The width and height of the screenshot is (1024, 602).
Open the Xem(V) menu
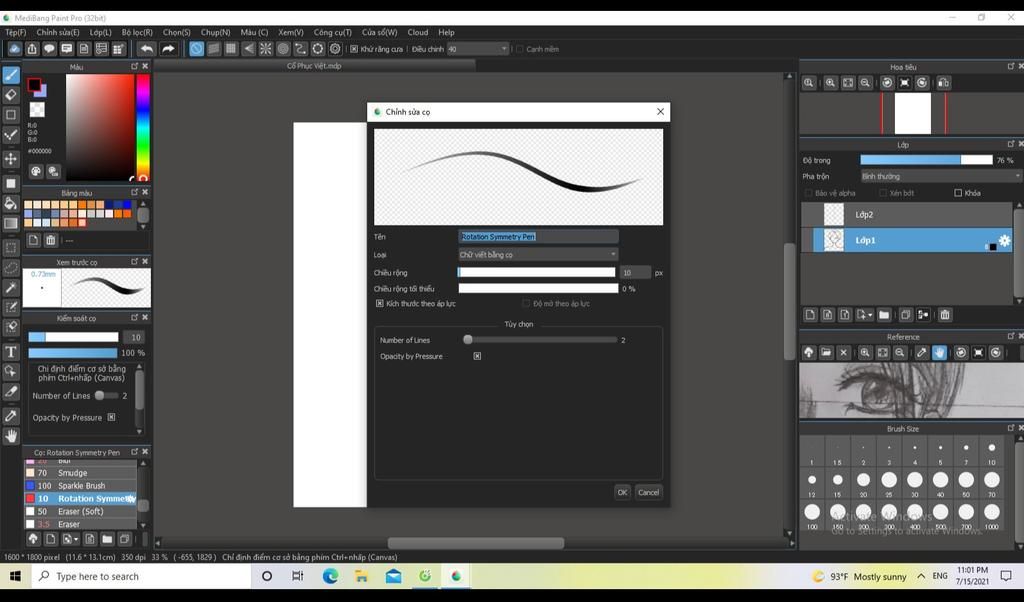click(x=291, y=32)
